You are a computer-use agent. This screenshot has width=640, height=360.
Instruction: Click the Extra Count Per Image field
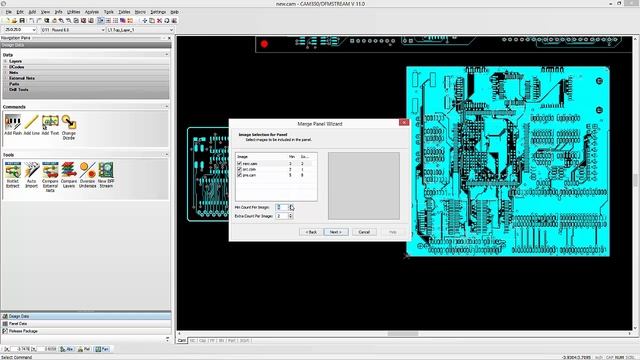tap(282, 216)
